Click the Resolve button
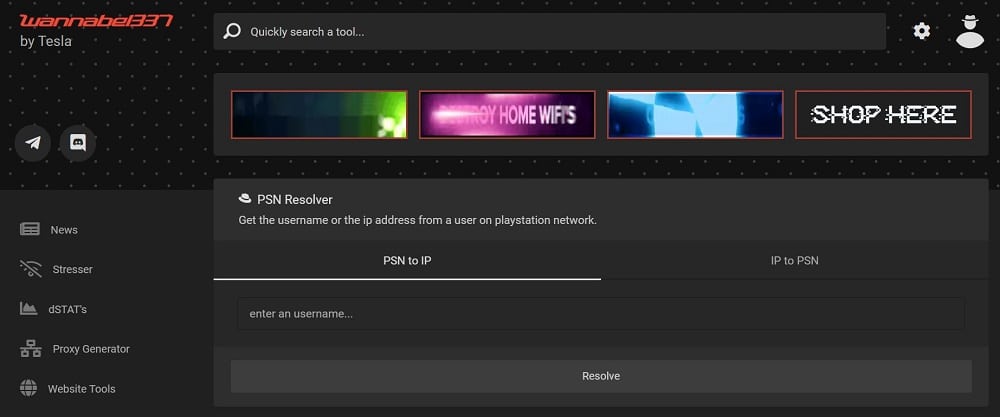1000x417 pixels. point(601,376)
